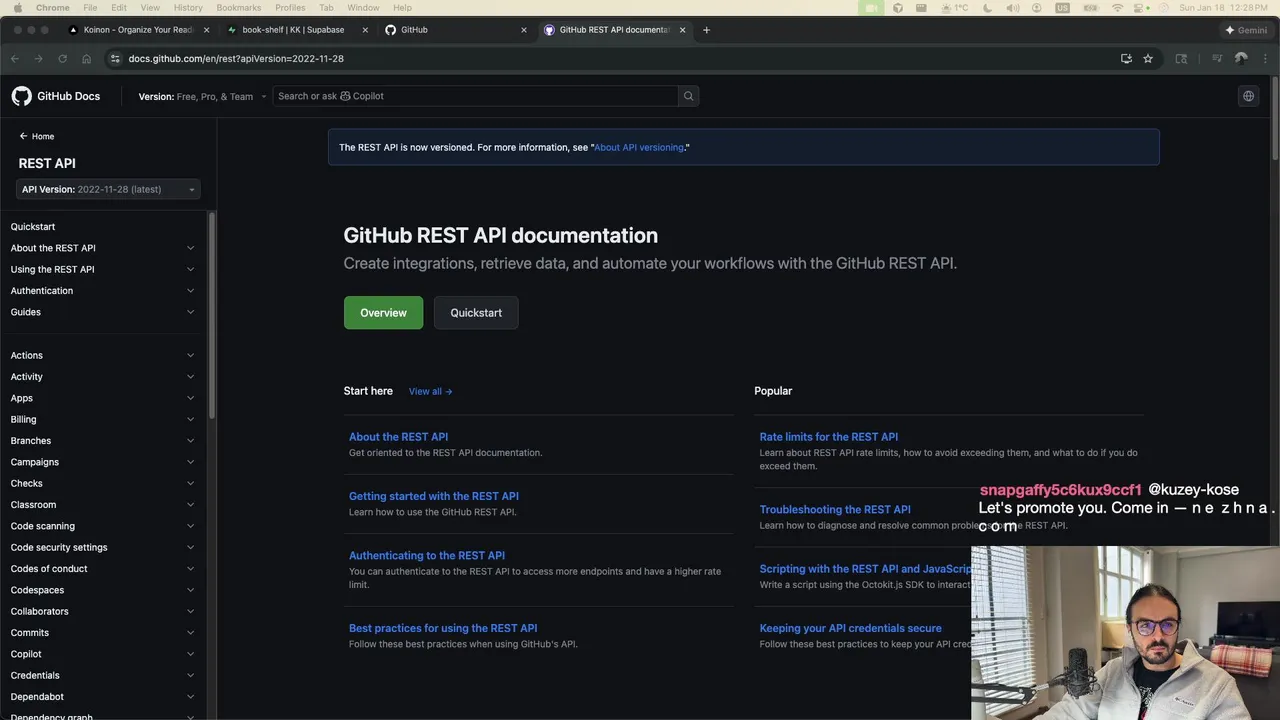Switch to the book-shelf Supabase tab
Viewport: 1280px width, 720px height.
click(295, 30)
